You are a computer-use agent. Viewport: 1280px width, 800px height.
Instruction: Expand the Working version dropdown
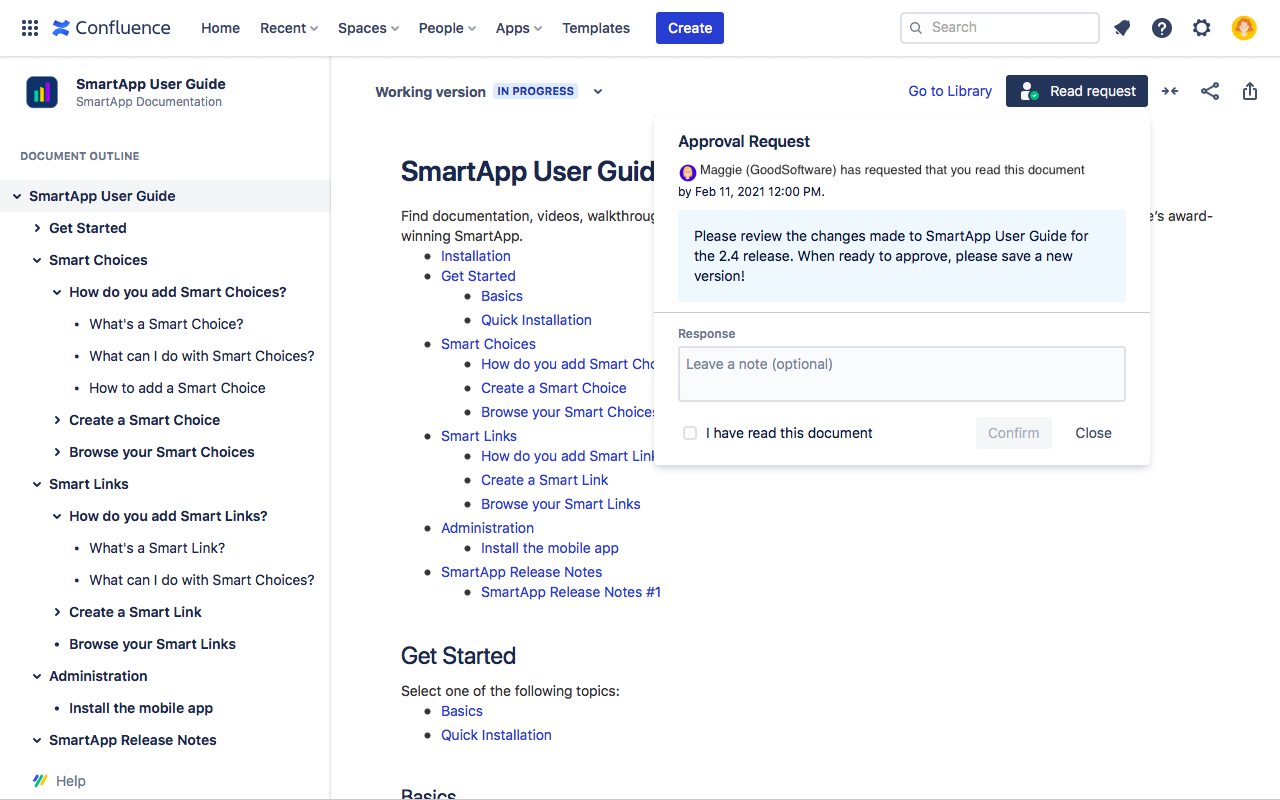[x=597, y=91]
